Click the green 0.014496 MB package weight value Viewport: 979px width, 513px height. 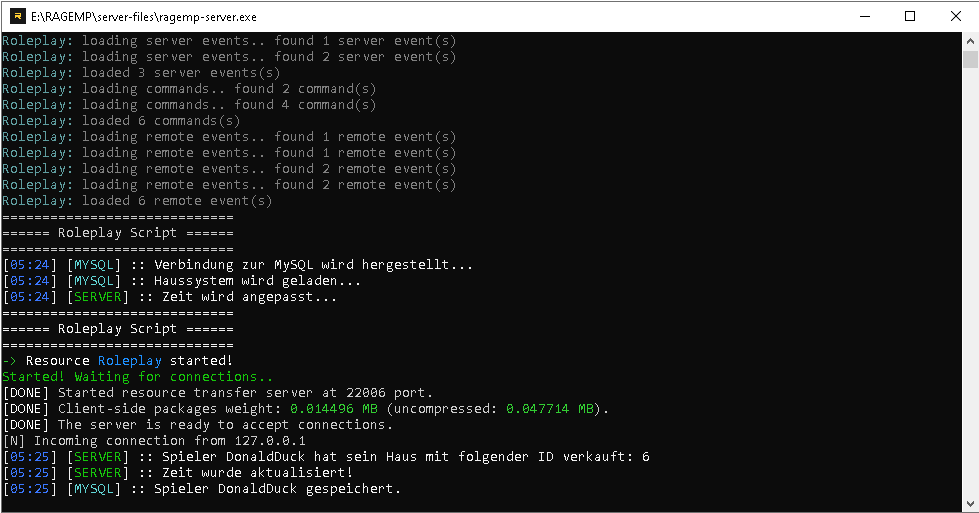pos(334,409)
